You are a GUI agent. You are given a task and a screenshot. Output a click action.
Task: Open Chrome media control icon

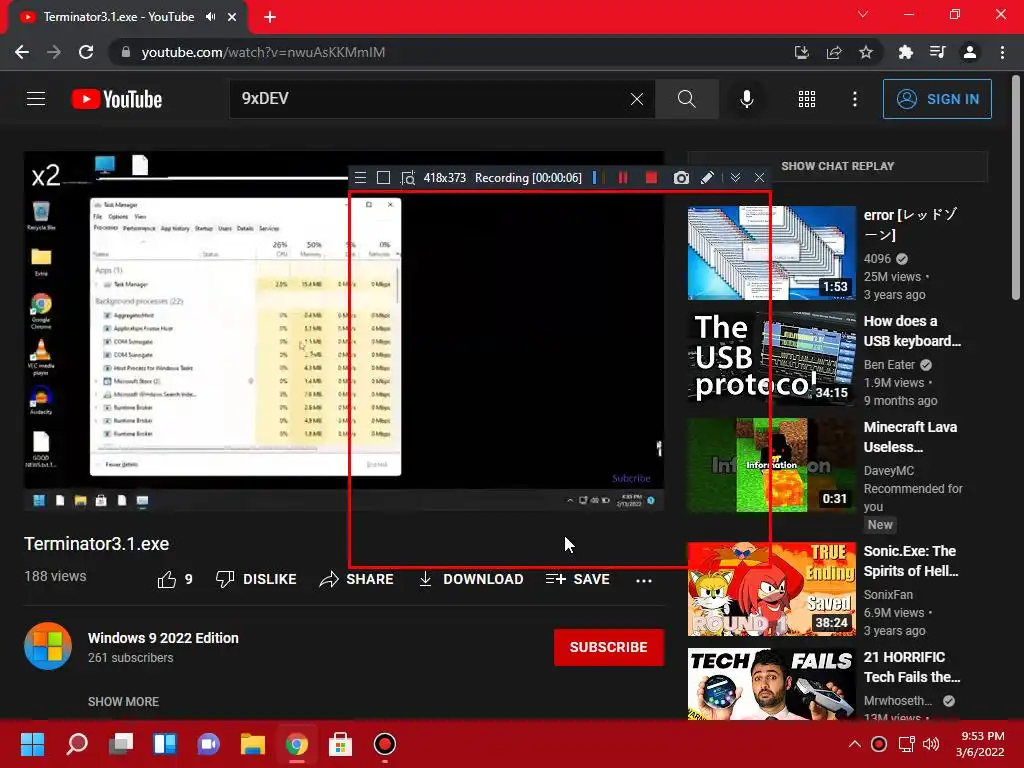click(x=938, y=52)
